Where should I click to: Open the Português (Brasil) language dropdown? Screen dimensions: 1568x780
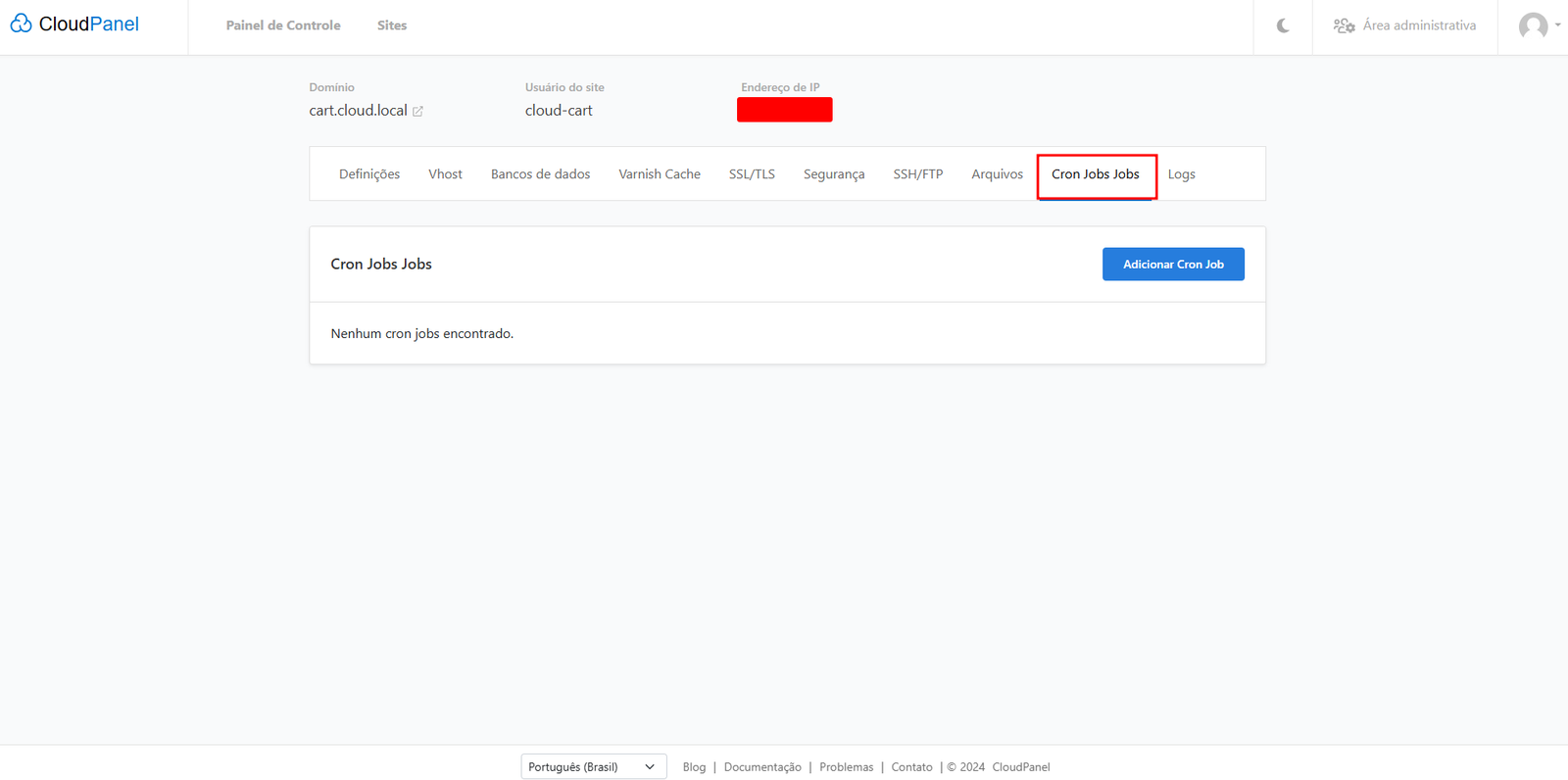[593, 766]
